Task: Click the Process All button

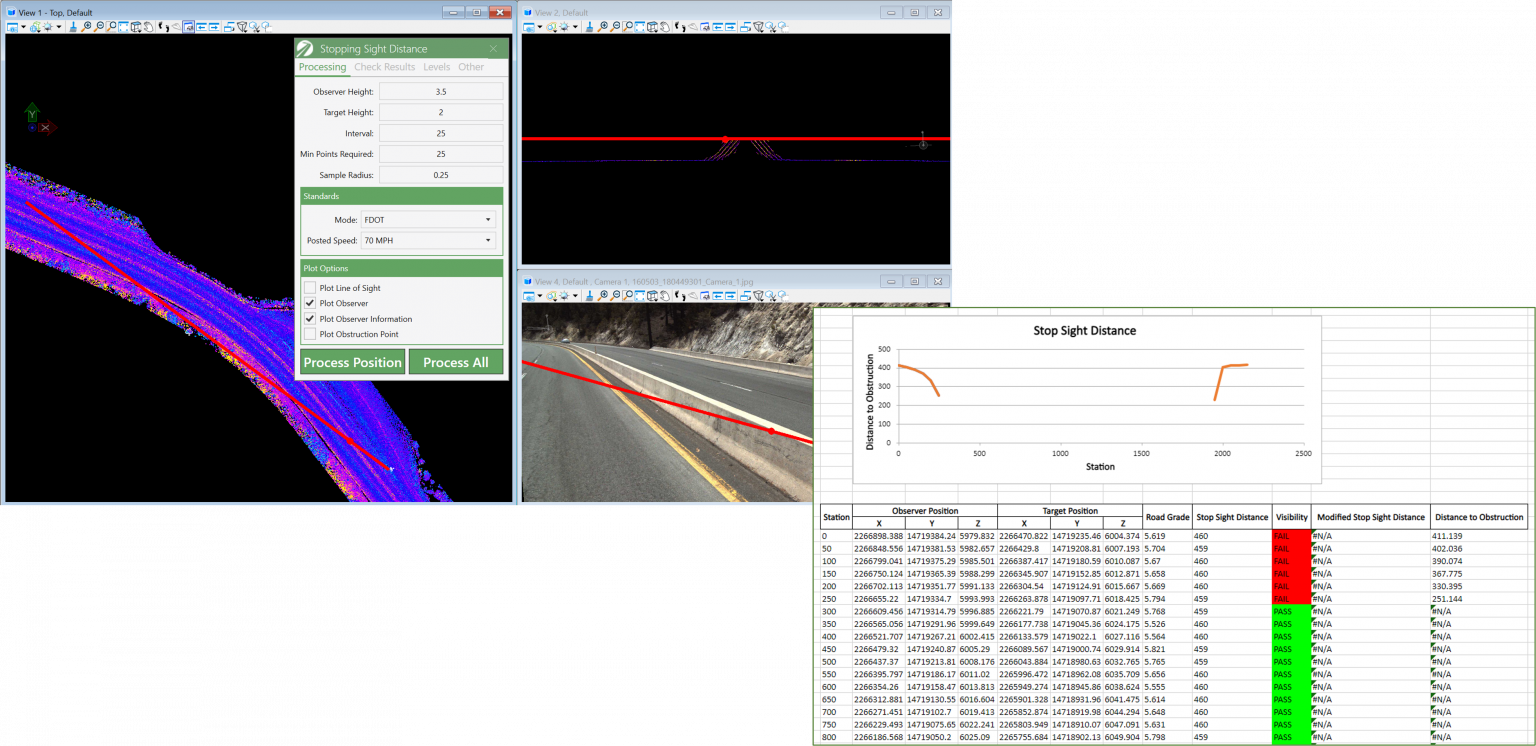Action: 455,362
